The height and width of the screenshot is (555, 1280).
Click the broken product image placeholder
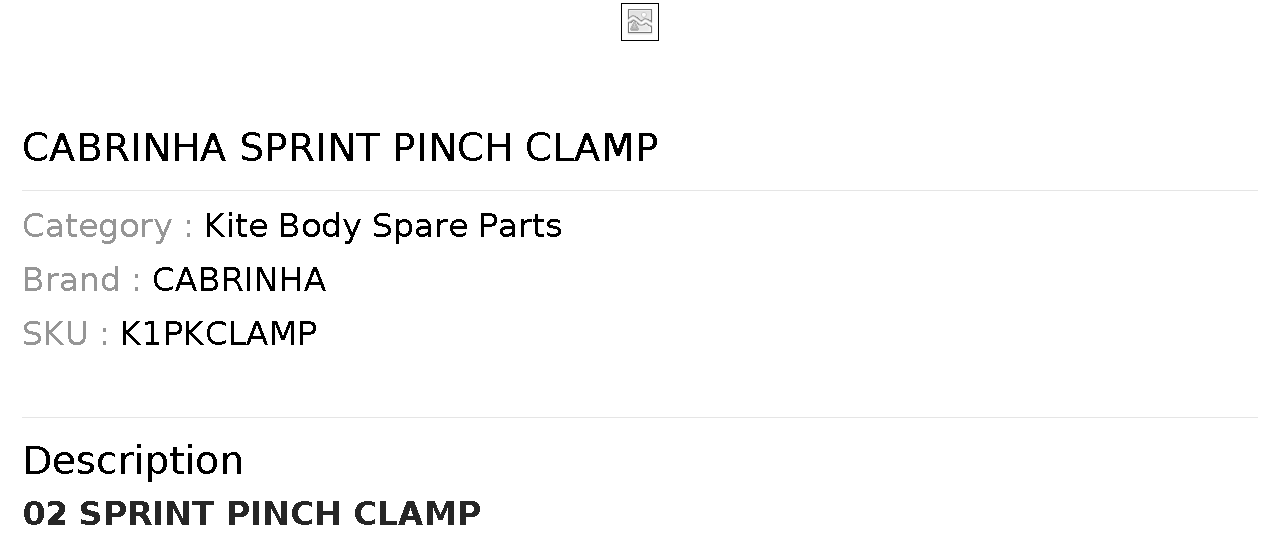[x=640, y=22]
